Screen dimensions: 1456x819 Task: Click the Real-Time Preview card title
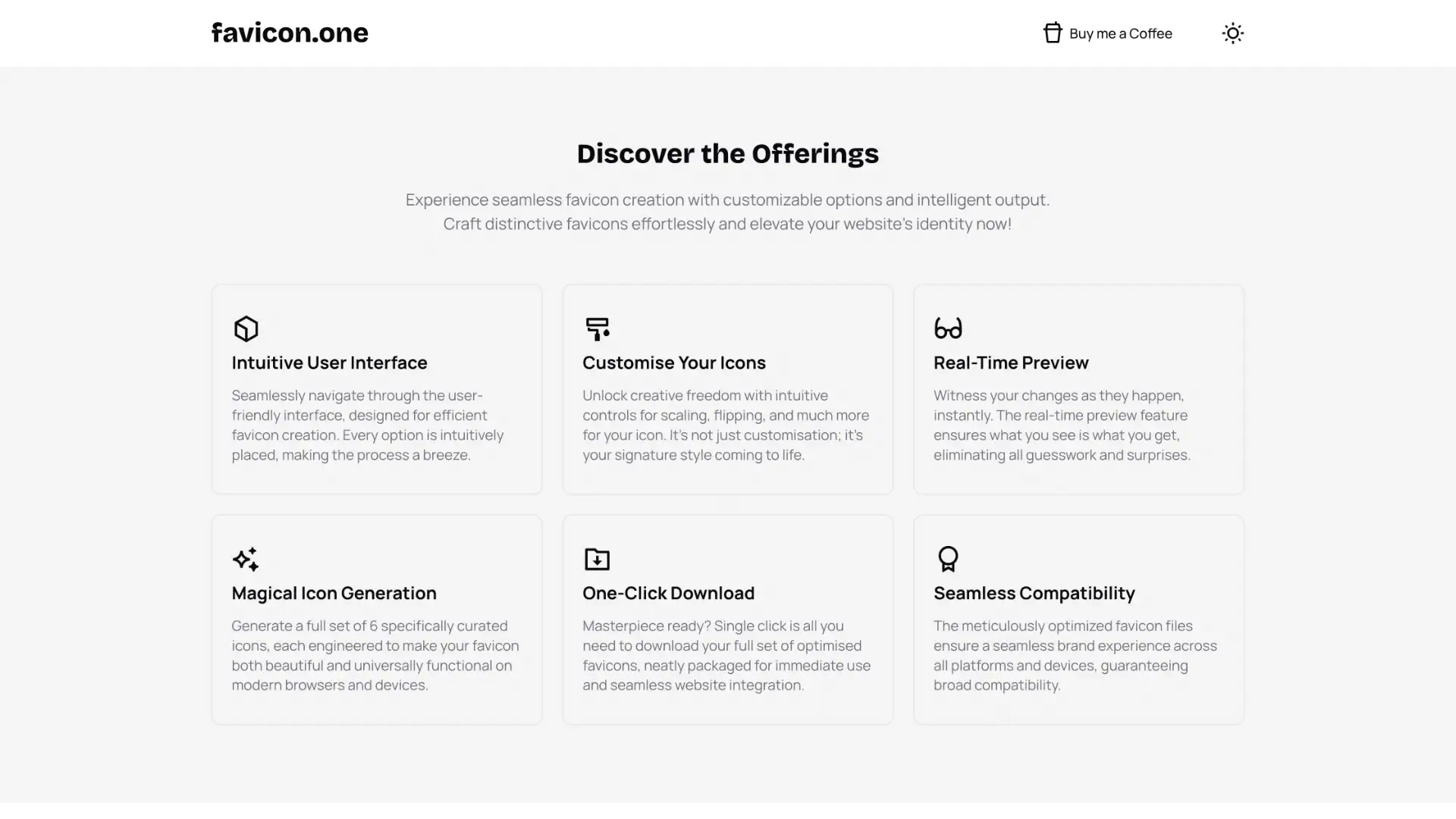[1011, 362]
